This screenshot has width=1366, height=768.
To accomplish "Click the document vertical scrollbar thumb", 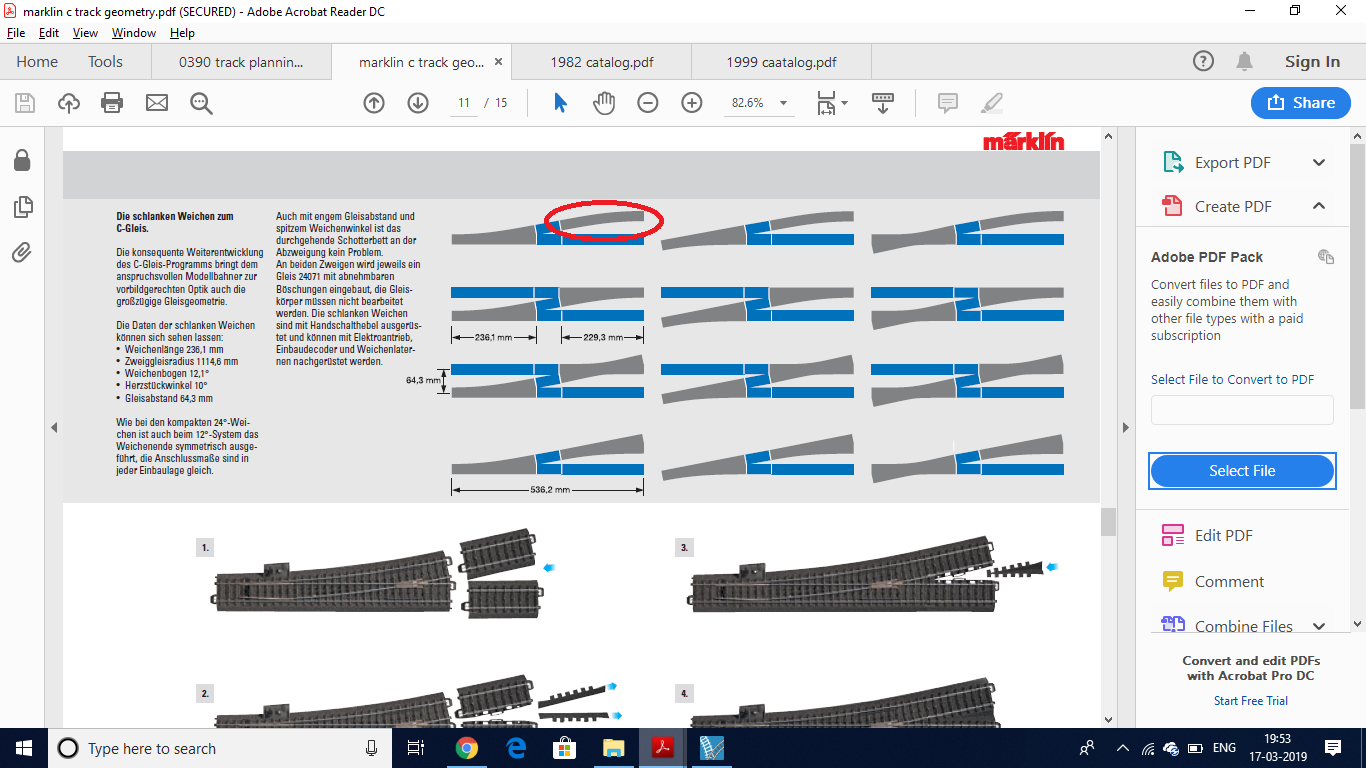I will tap(1108, 521).
